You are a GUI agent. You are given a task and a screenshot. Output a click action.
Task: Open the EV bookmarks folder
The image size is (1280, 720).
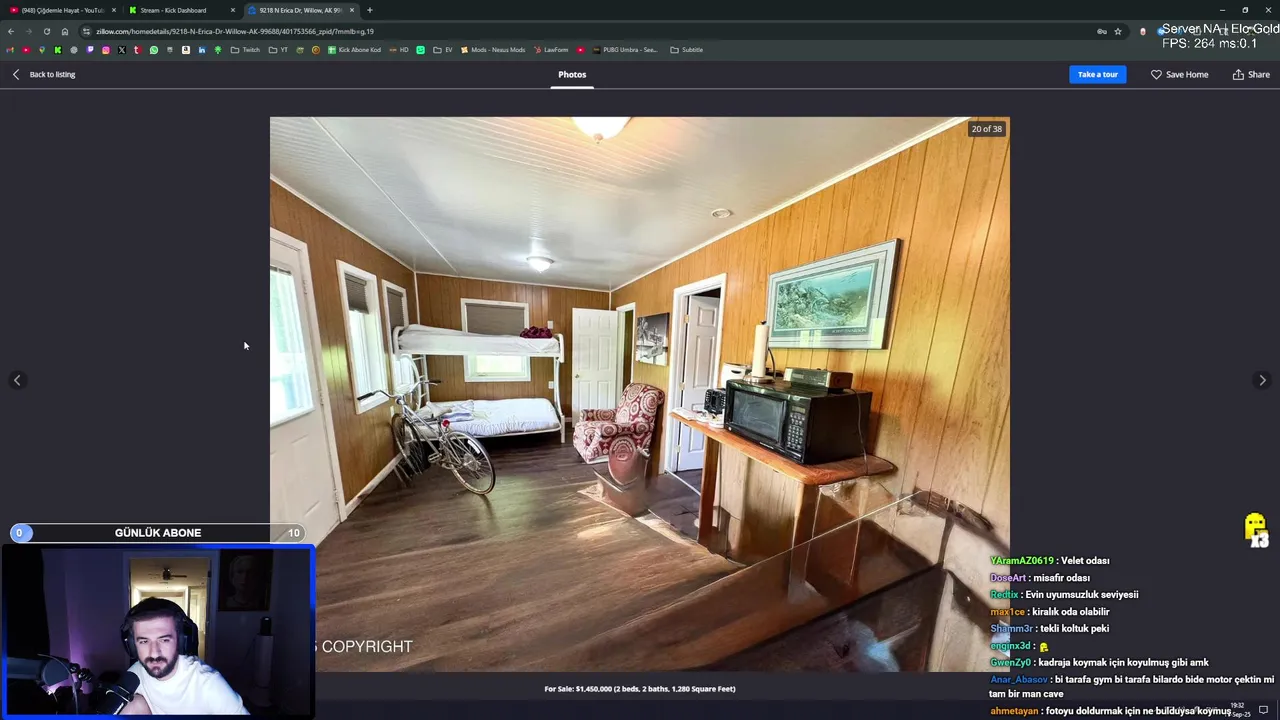(x=443, y=49)
